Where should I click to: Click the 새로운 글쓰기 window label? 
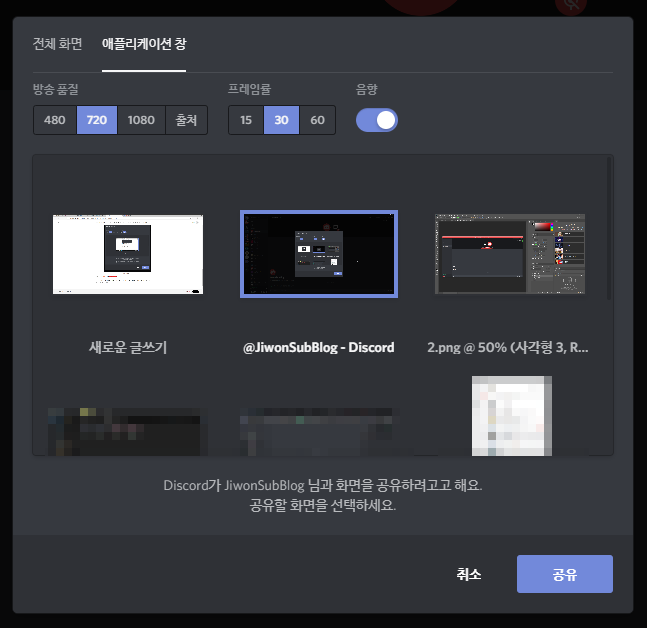click(128, 347)
